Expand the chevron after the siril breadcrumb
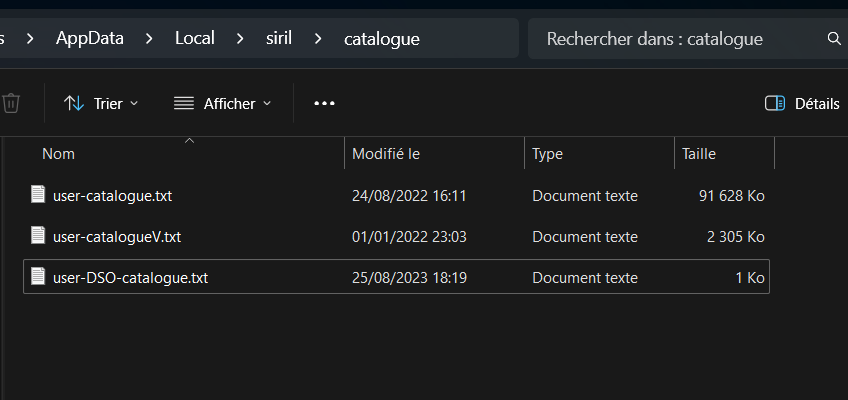848x400 pixels. (318, 39)
